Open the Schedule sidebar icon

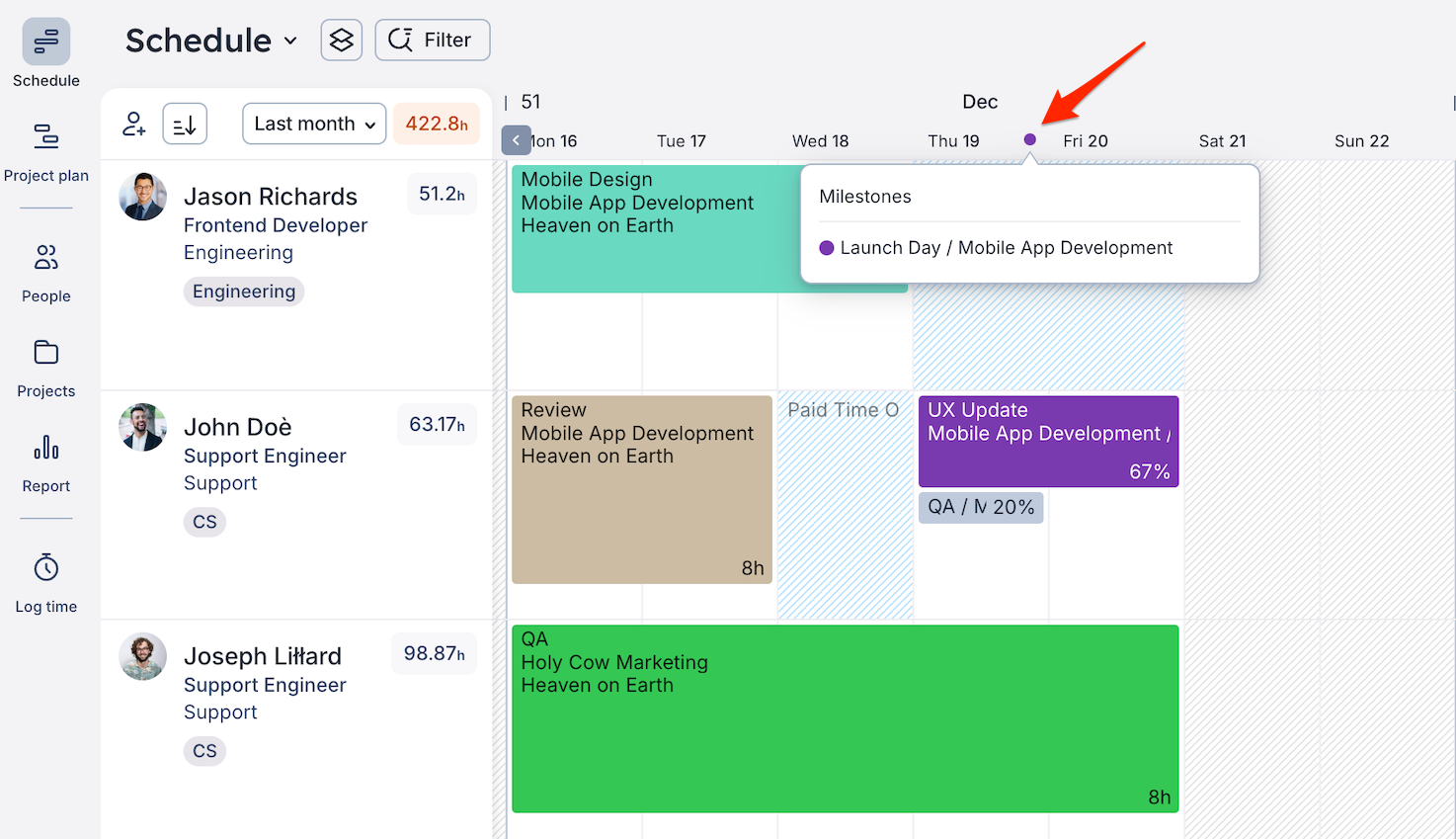click(45, 42)
